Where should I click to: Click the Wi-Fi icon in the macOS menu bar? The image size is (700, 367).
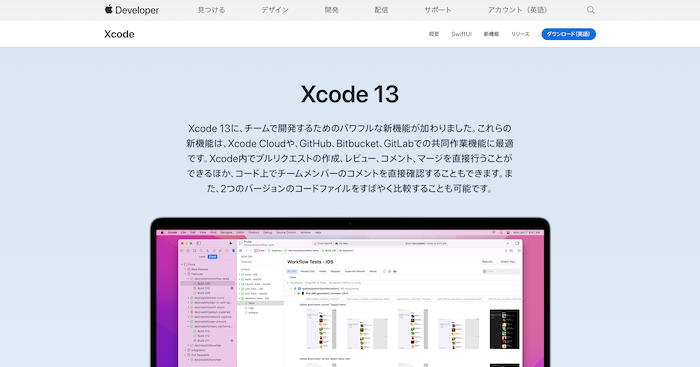494,233
